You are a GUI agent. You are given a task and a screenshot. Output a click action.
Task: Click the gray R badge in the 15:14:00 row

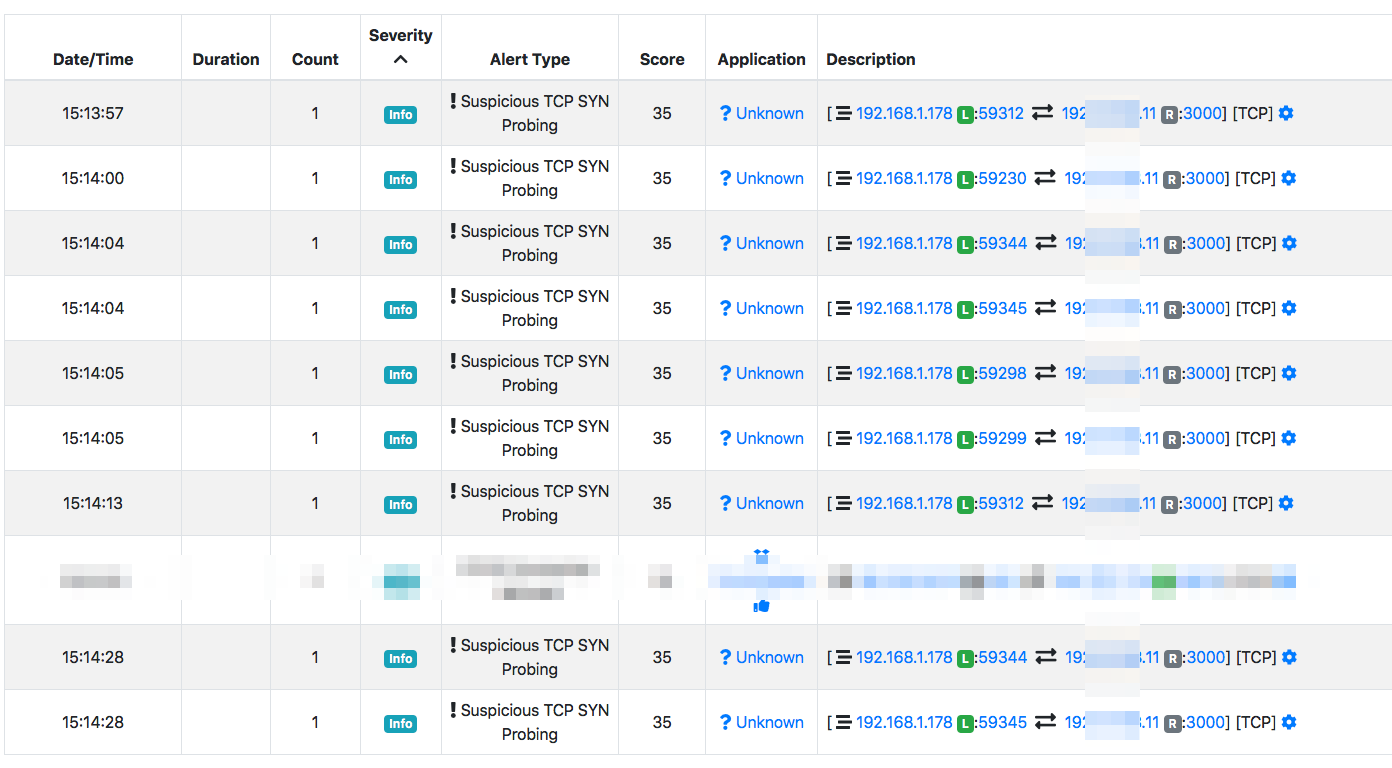(x=1171, y=179)
